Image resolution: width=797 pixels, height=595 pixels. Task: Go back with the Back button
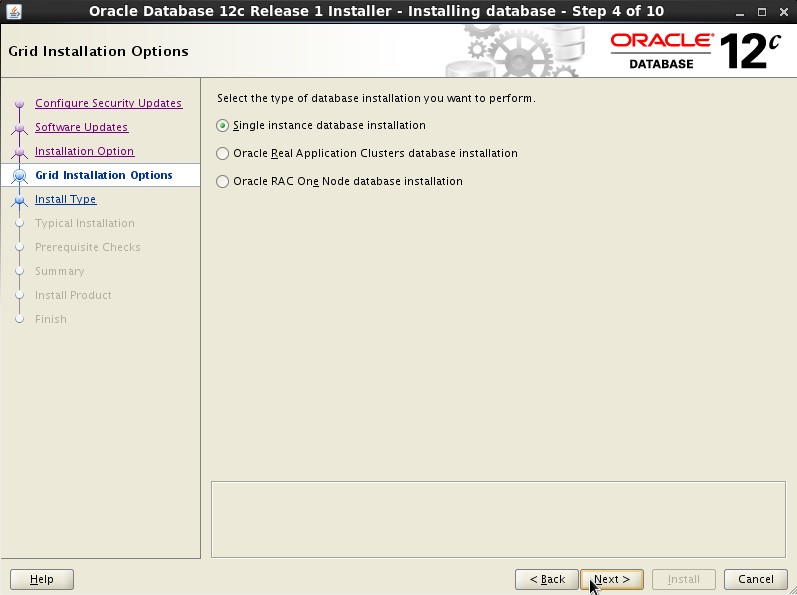coord(546,579)
